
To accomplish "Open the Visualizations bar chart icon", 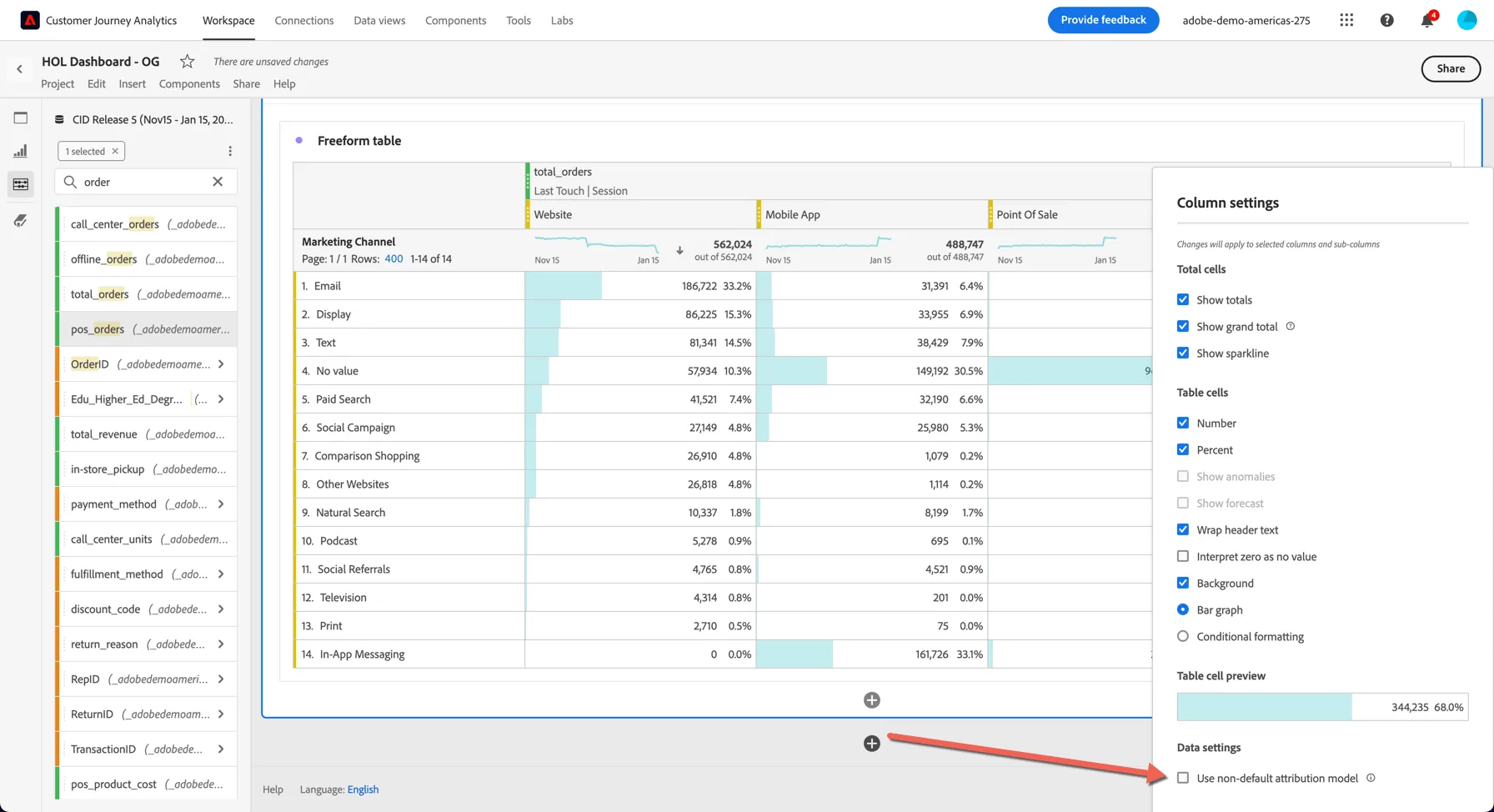I will (x=21, y=151).
